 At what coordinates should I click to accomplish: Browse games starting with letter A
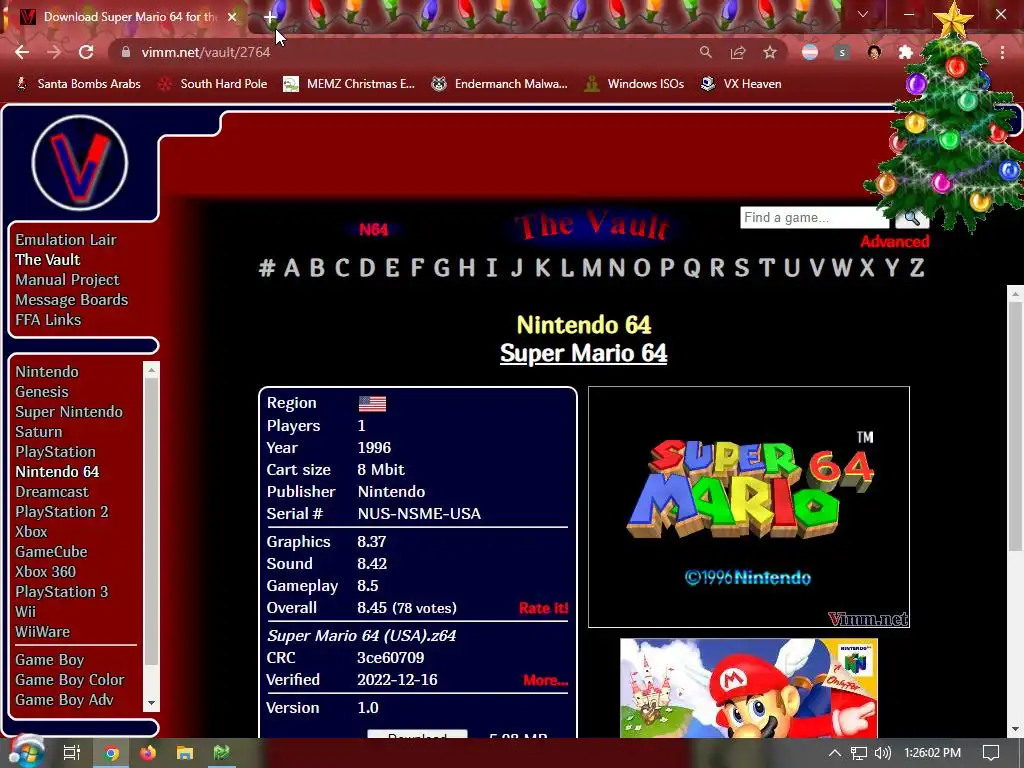292,268
